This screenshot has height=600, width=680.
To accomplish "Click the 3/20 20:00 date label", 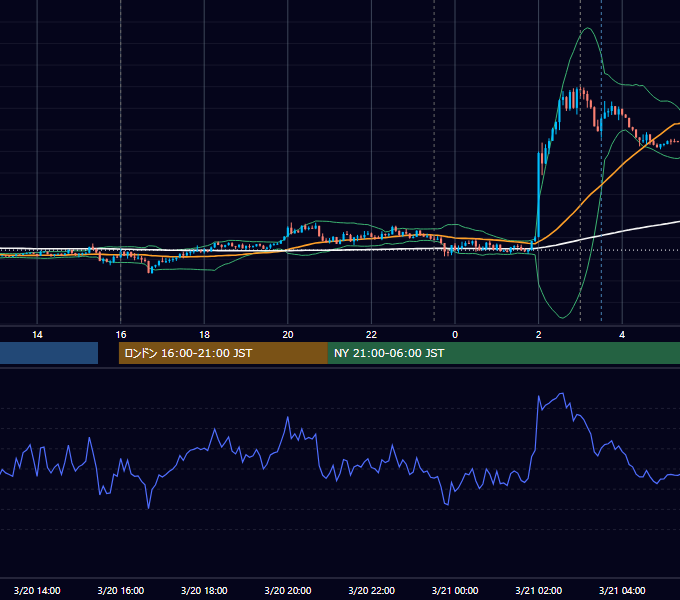I will coord(288,590).
